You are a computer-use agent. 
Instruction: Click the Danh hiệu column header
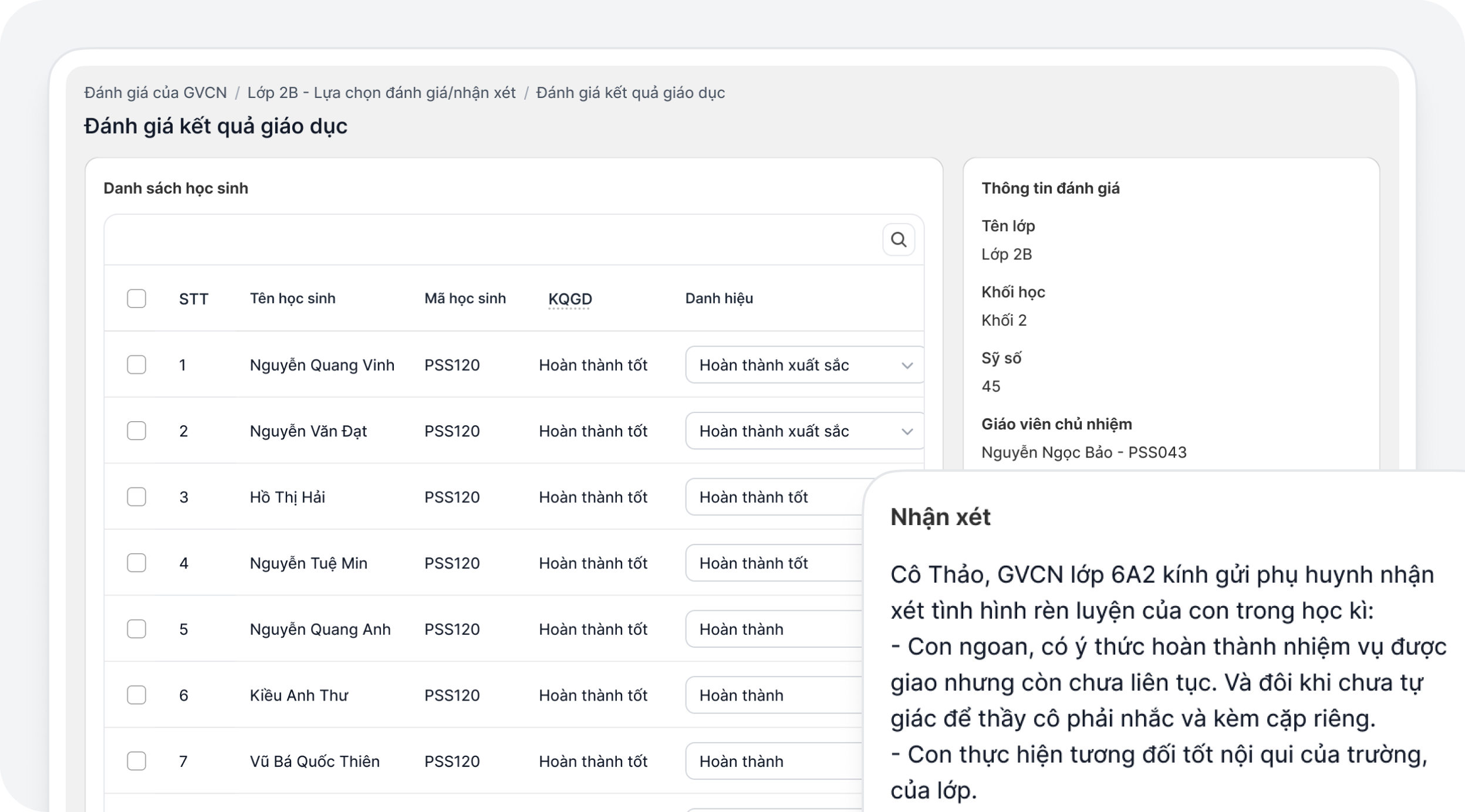click(x=719, y=298)
